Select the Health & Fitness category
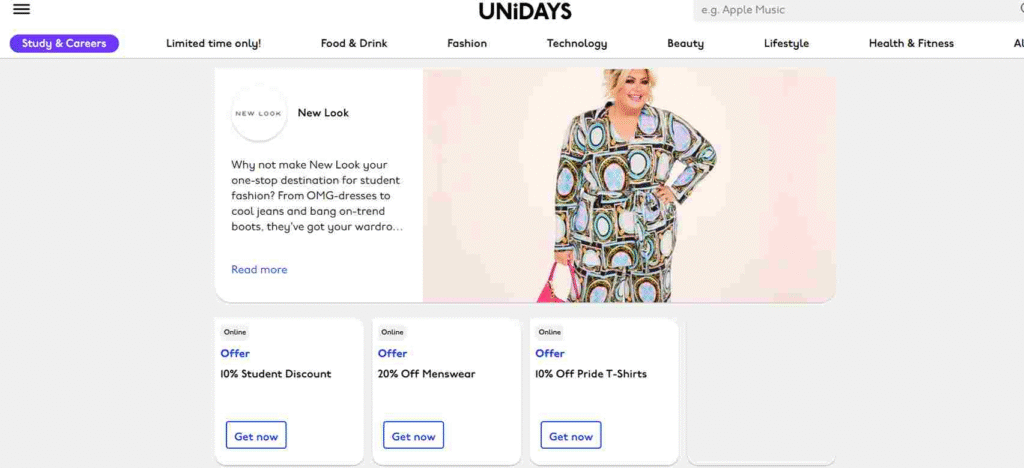The width and height of the screenshot is (1024, 468). pos(911,44)
